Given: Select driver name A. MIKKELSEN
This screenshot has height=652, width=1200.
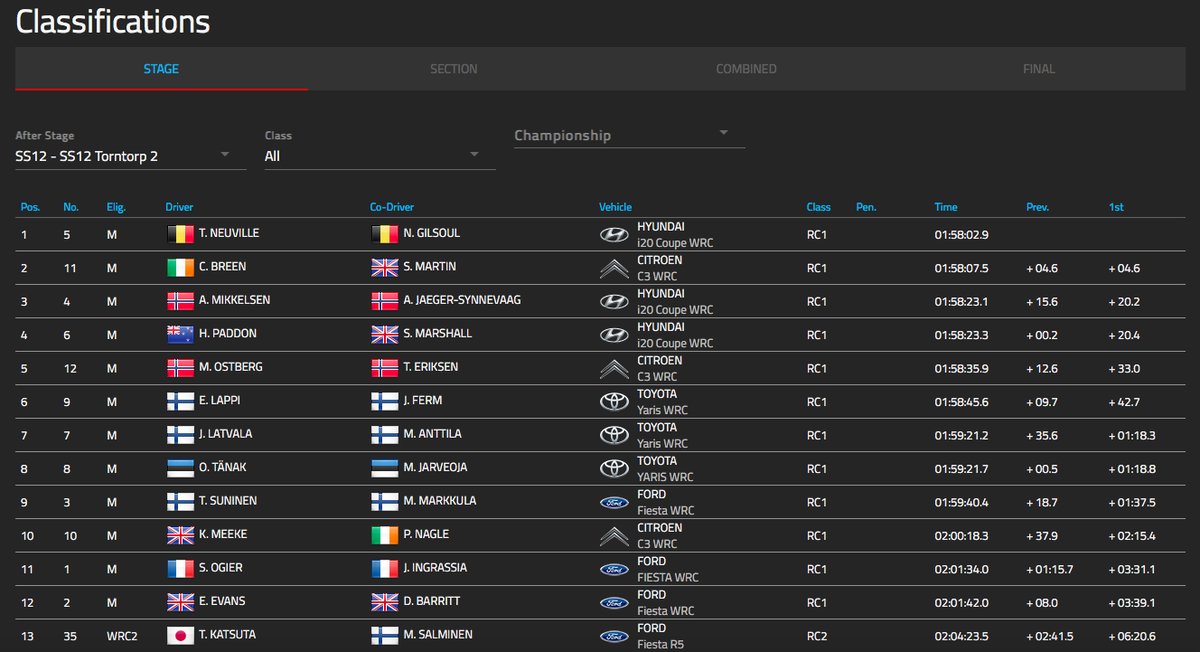Looking at the screenshot, I should click(234, 301).
